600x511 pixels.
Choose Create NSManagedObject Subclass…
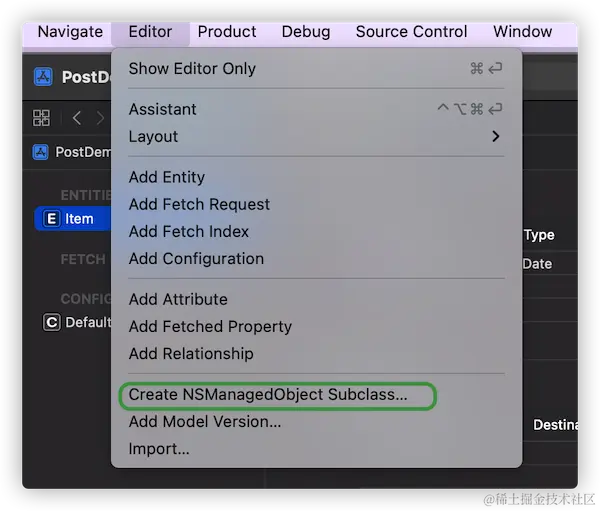pos(316,395)
